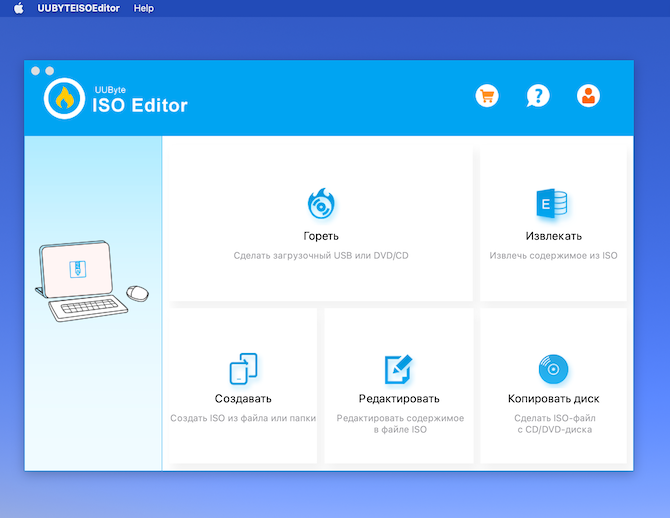Click the shopping cart purchase icon
The height and width of the screenshot is (518, 670).
(487, 96)
